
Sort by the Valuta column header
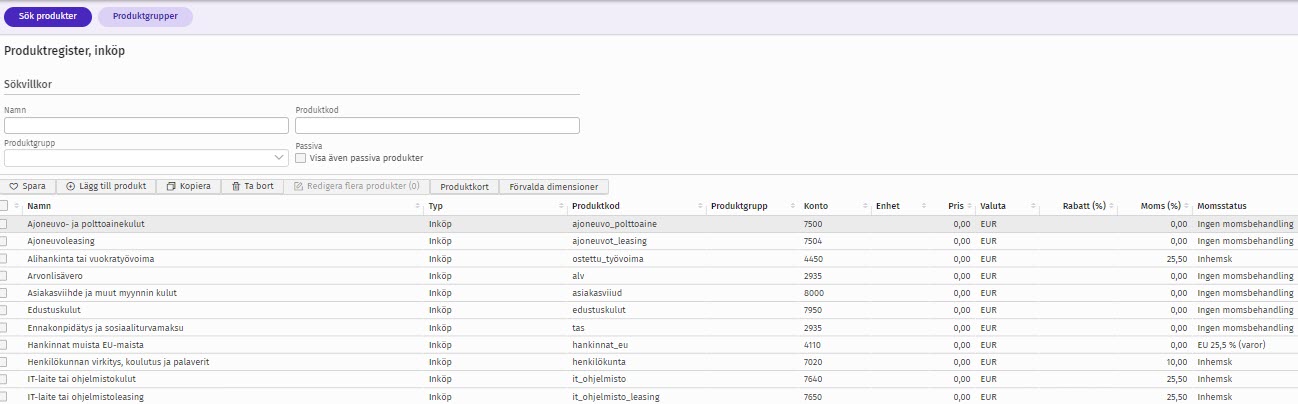[x=993, y=206]
